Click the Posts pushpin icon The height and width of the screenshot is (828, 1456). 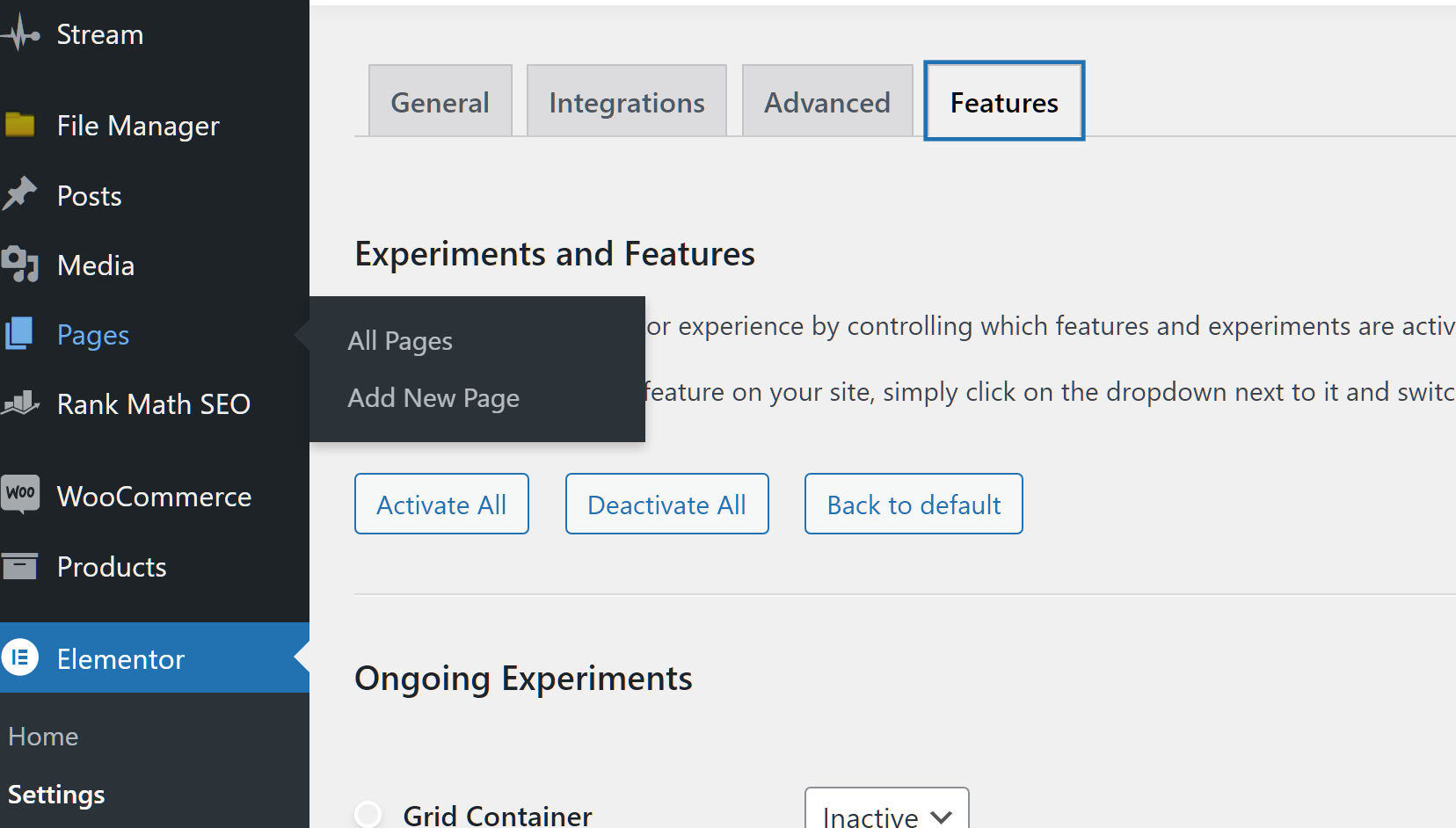pos(20,194)
